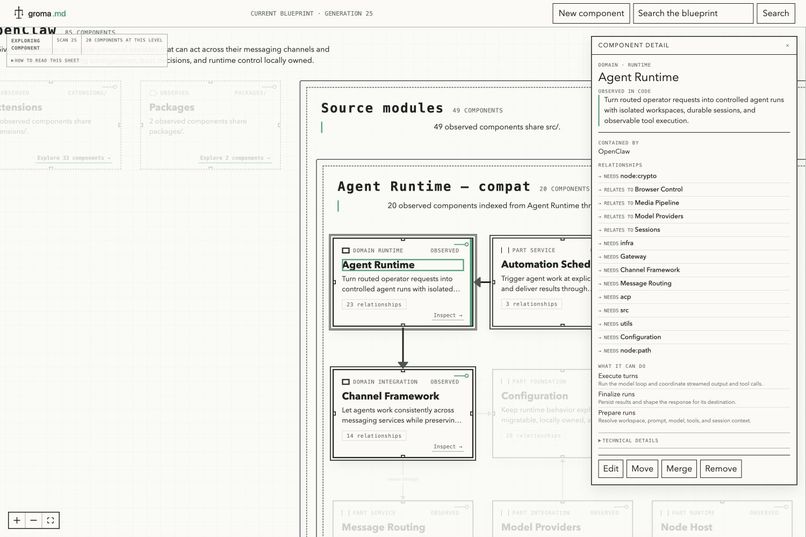Open the '23 relationships' badge on Agent Runtime
This screenshot has height=537, width=806.
coord(374,305)
